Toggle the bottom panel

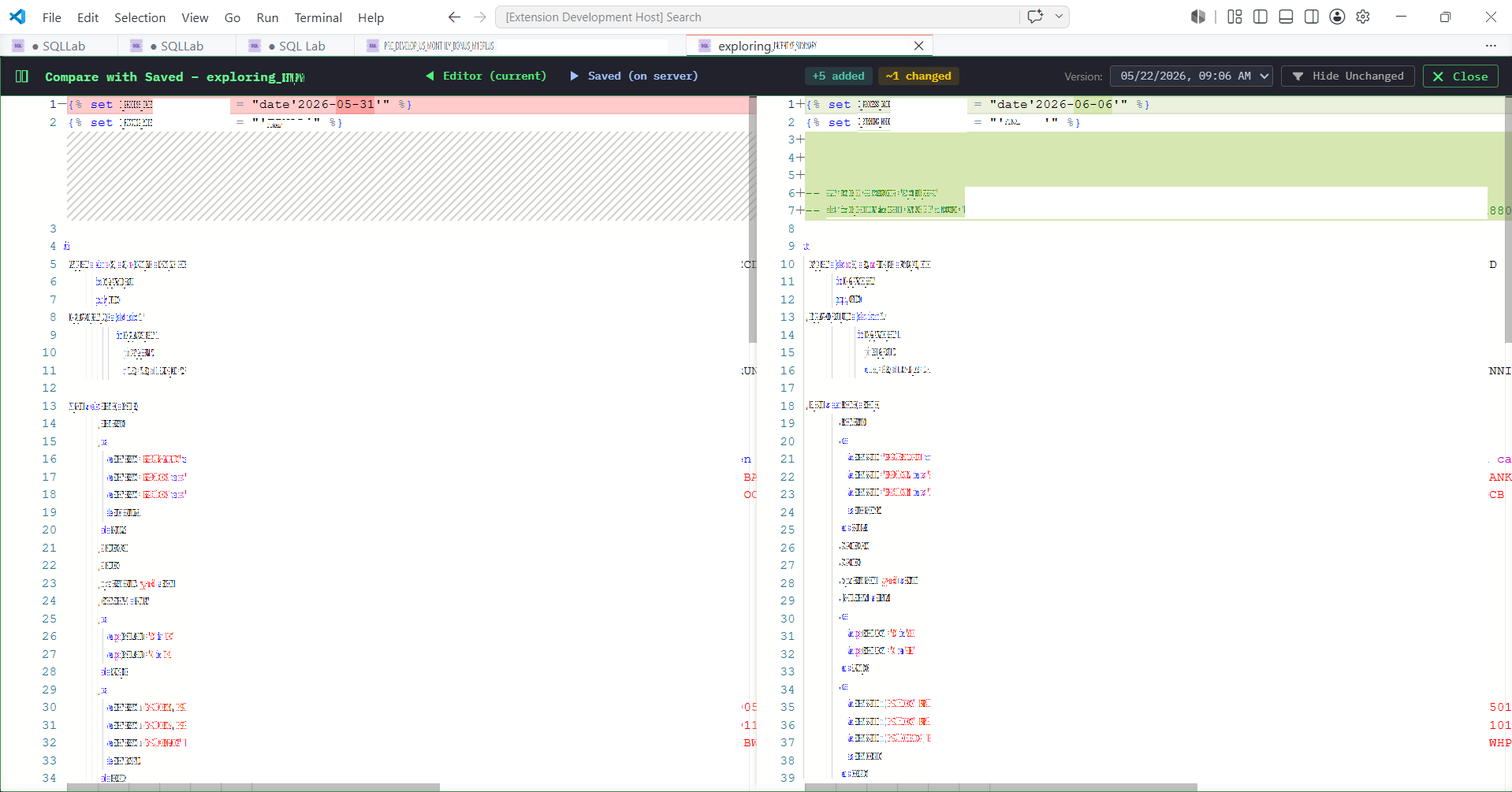(x=1286, y=17)
